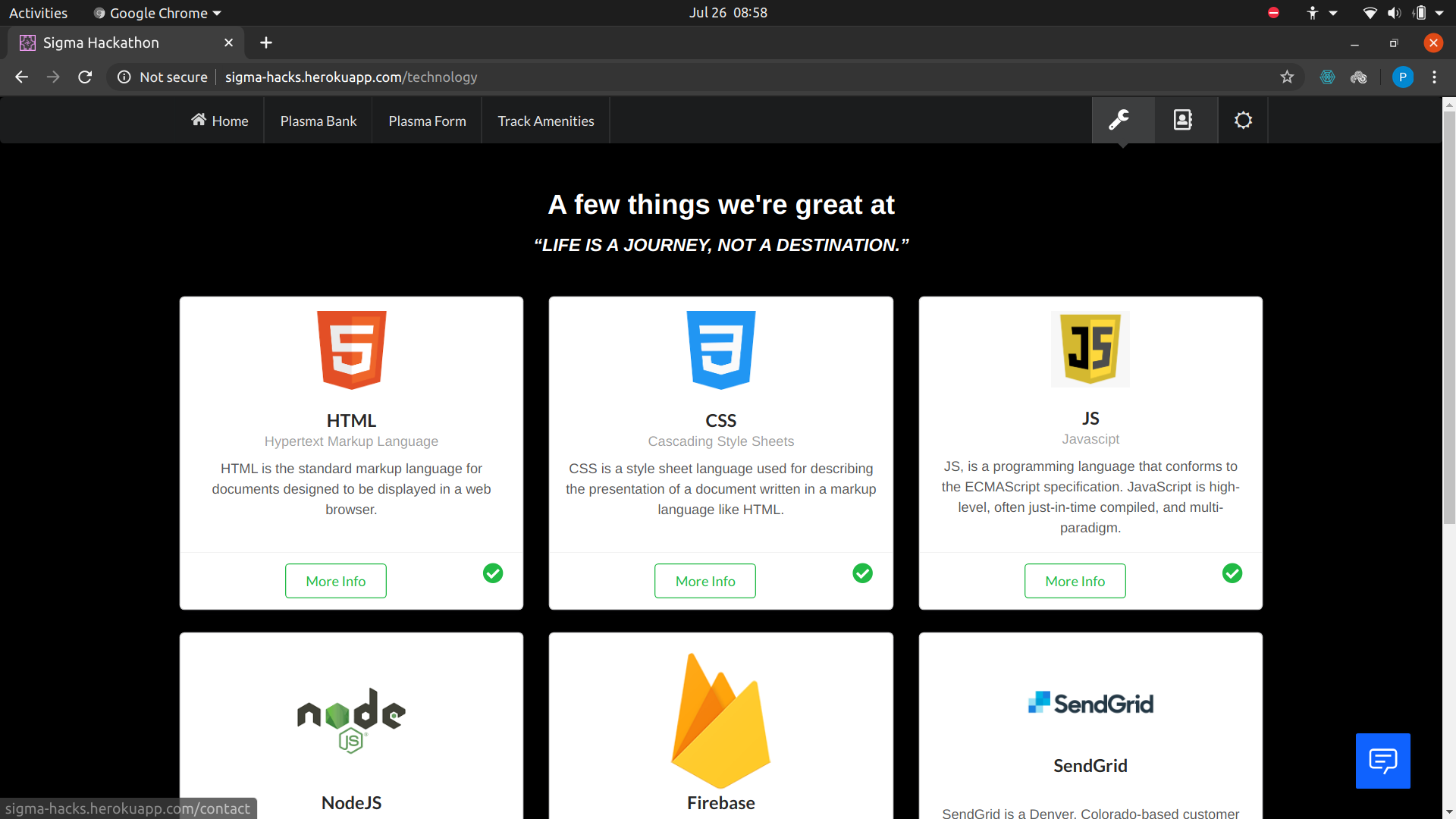Open the Track Amenities nav item
The image size is (1456, 819).
546,121
